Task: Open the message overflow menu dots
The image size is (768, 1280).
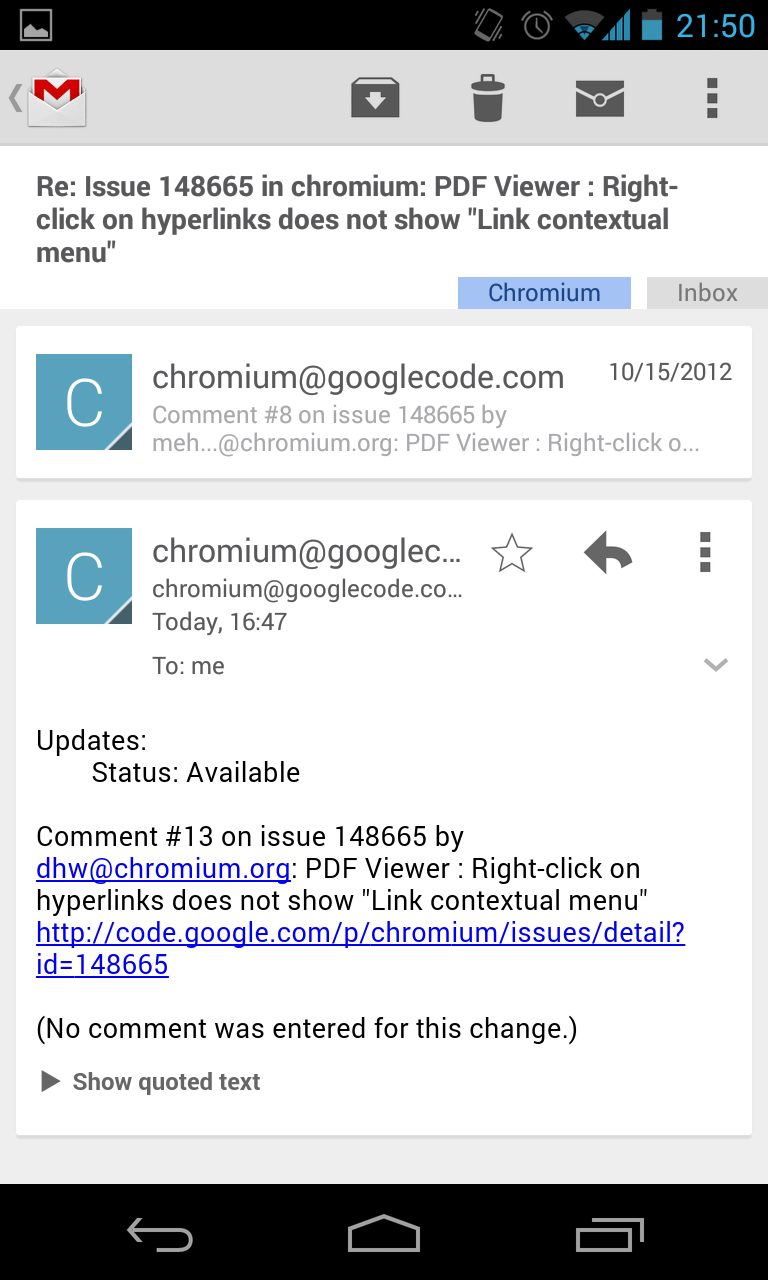Action: tap(705, 552)
